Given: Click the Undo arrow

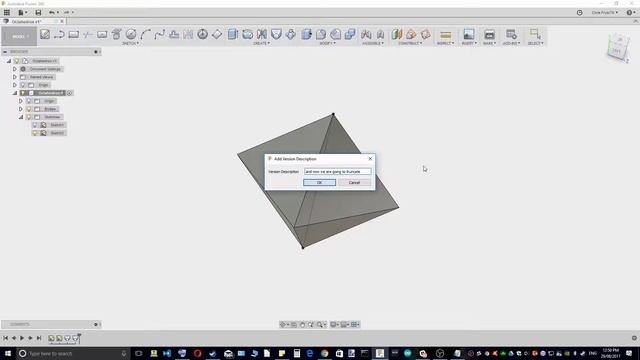Looking at the screenshot, I should click(52, 13).
